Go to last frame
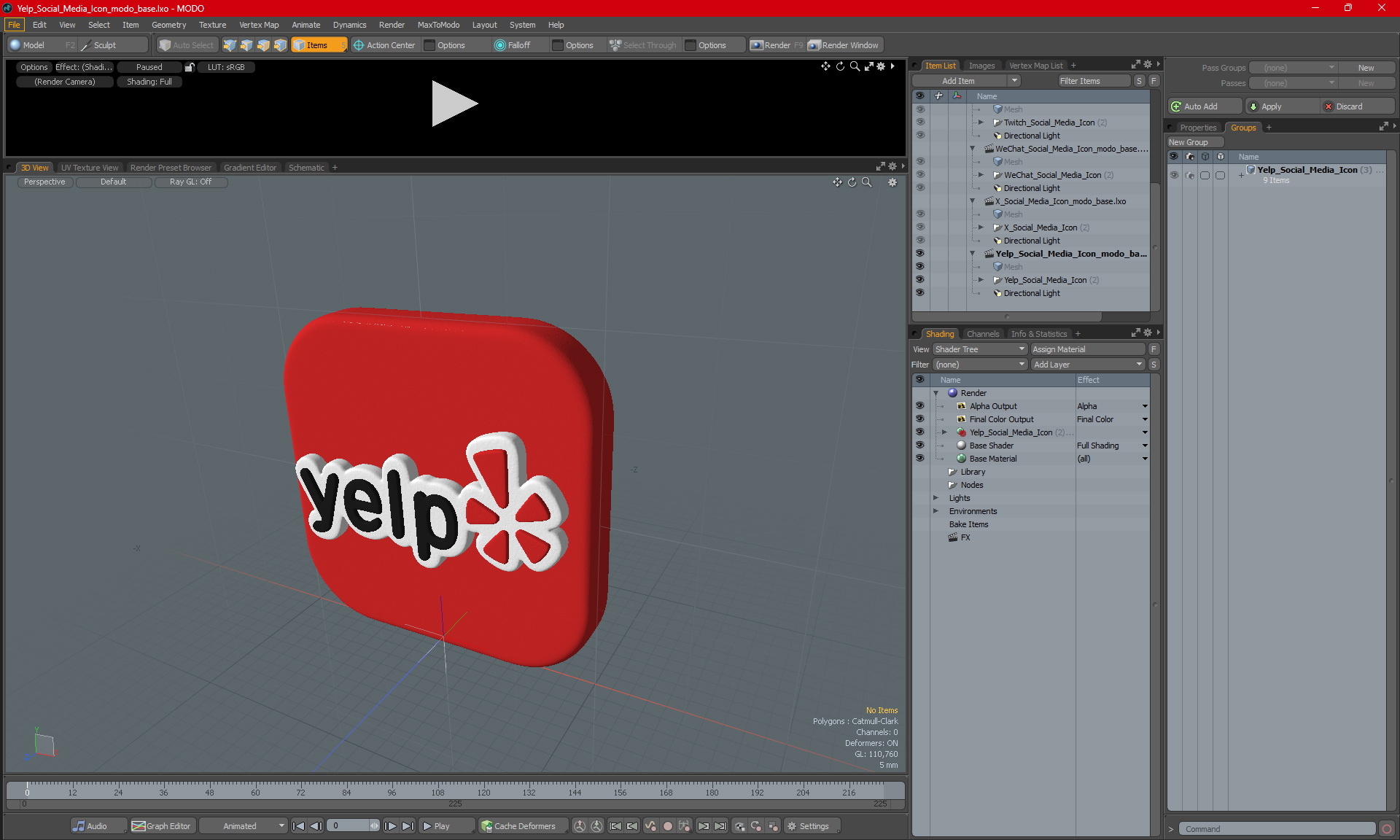Image resolution: width=1400 pixels, height=840 pixels. pyautogui.click(x=408, y=826)
